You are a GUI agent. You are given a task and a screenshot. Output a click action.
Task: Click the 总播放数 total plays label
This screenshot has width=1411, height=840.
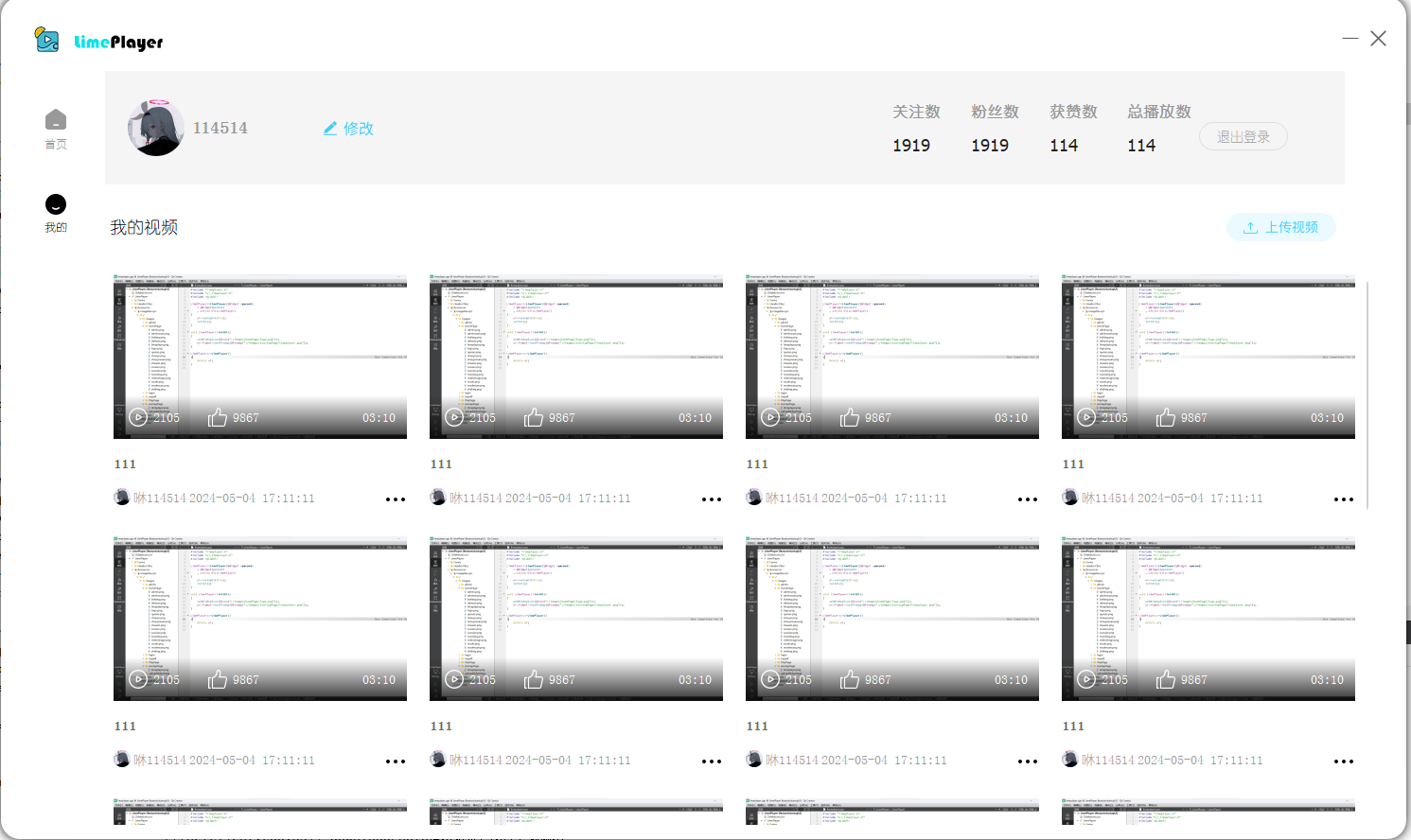[x=1159, y=112]
